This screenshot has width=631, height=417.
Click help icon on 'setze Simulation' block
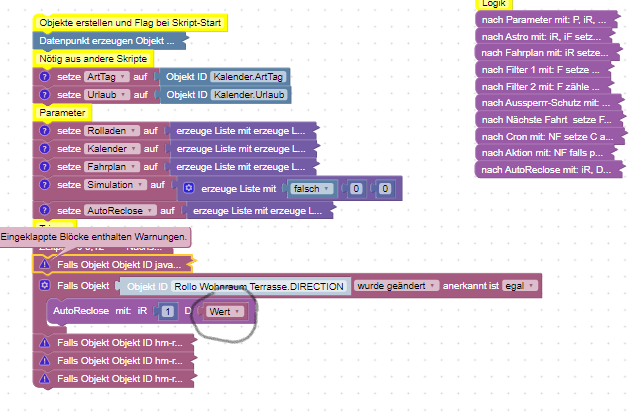pyautogui.click(x=45, y=185)
